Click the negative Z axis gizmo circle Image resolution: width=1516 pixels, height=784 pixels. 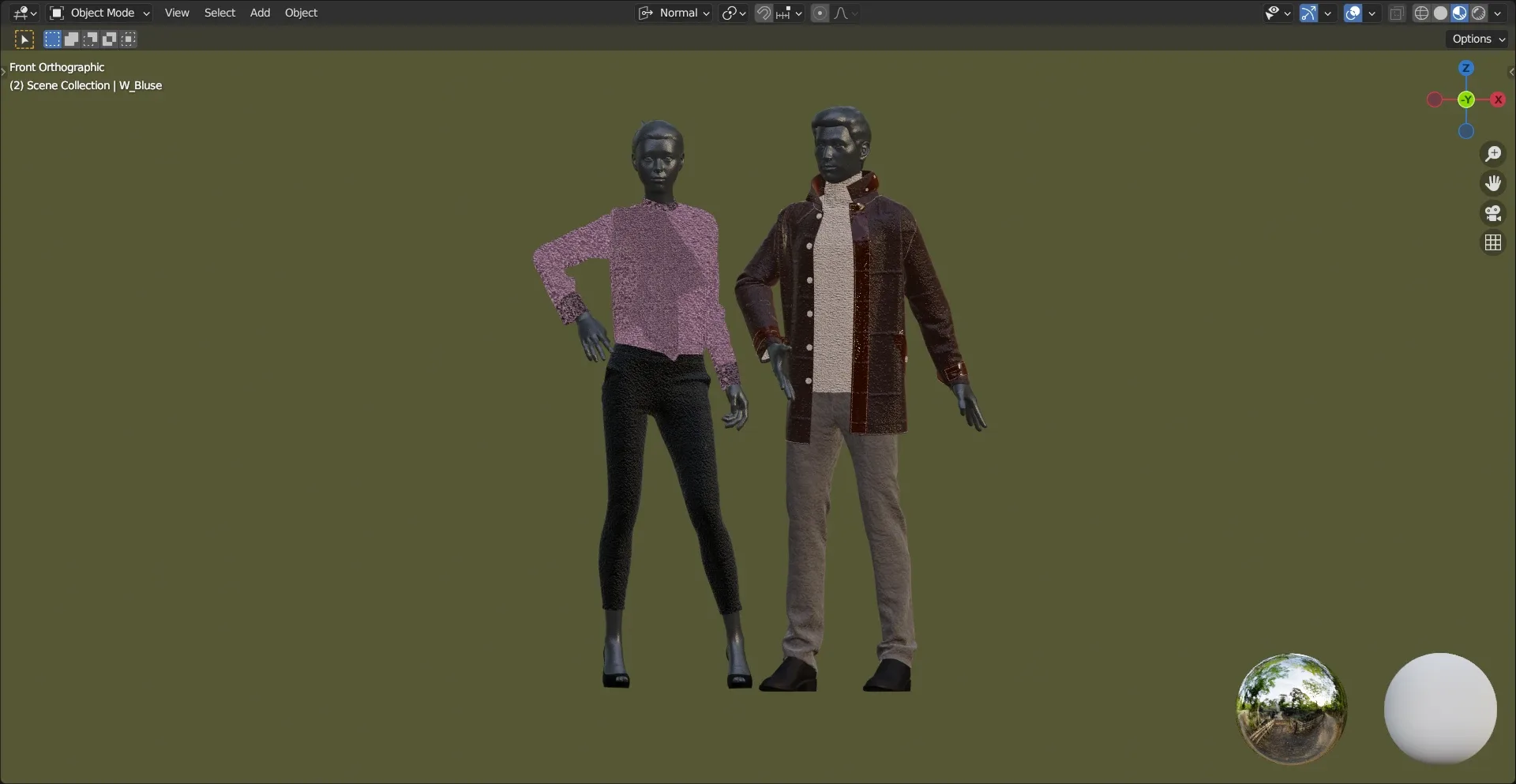coord(1466,131)
